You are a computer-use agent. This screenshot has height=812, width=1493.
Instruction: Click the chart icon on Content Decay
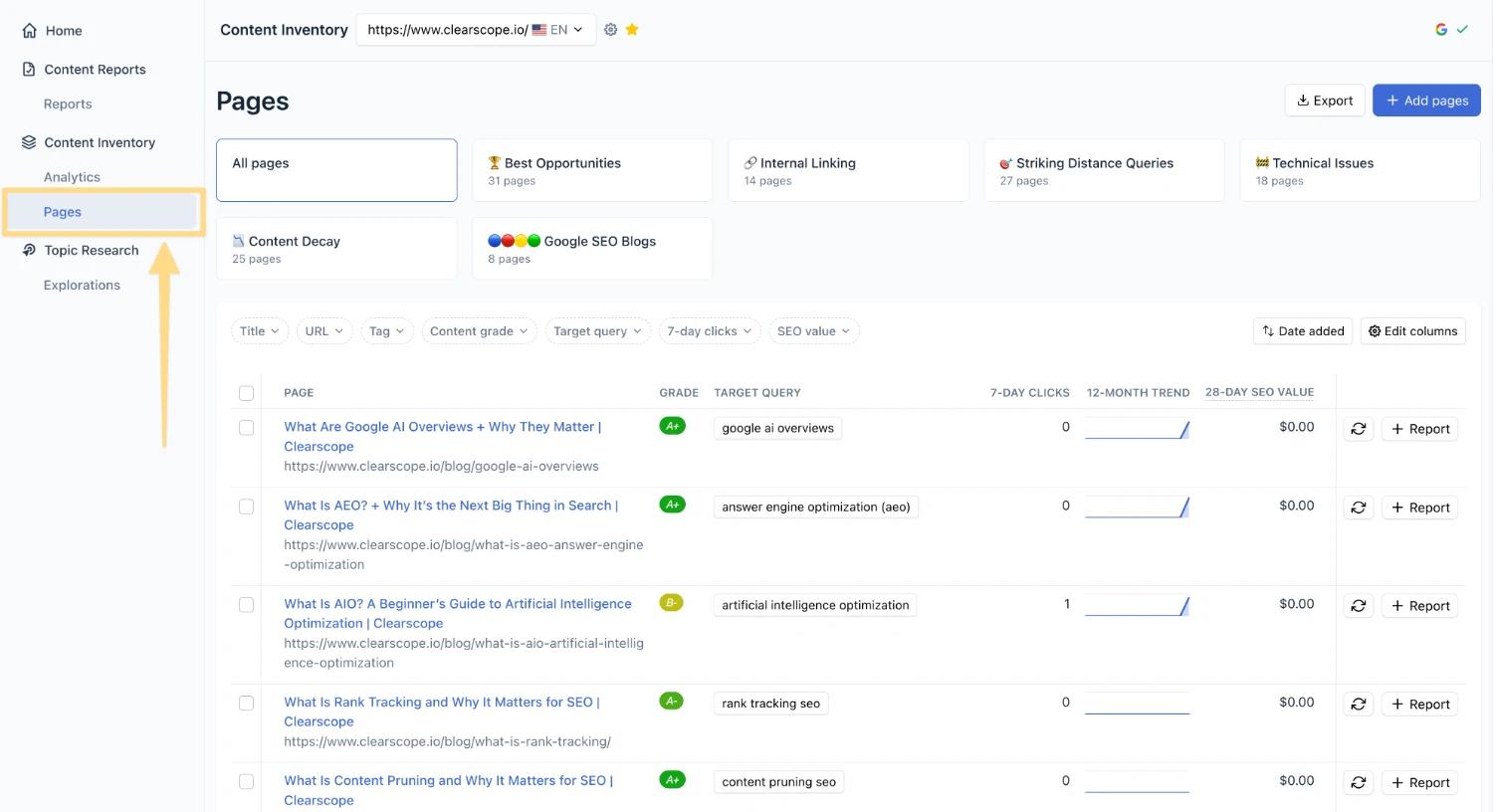239,241
